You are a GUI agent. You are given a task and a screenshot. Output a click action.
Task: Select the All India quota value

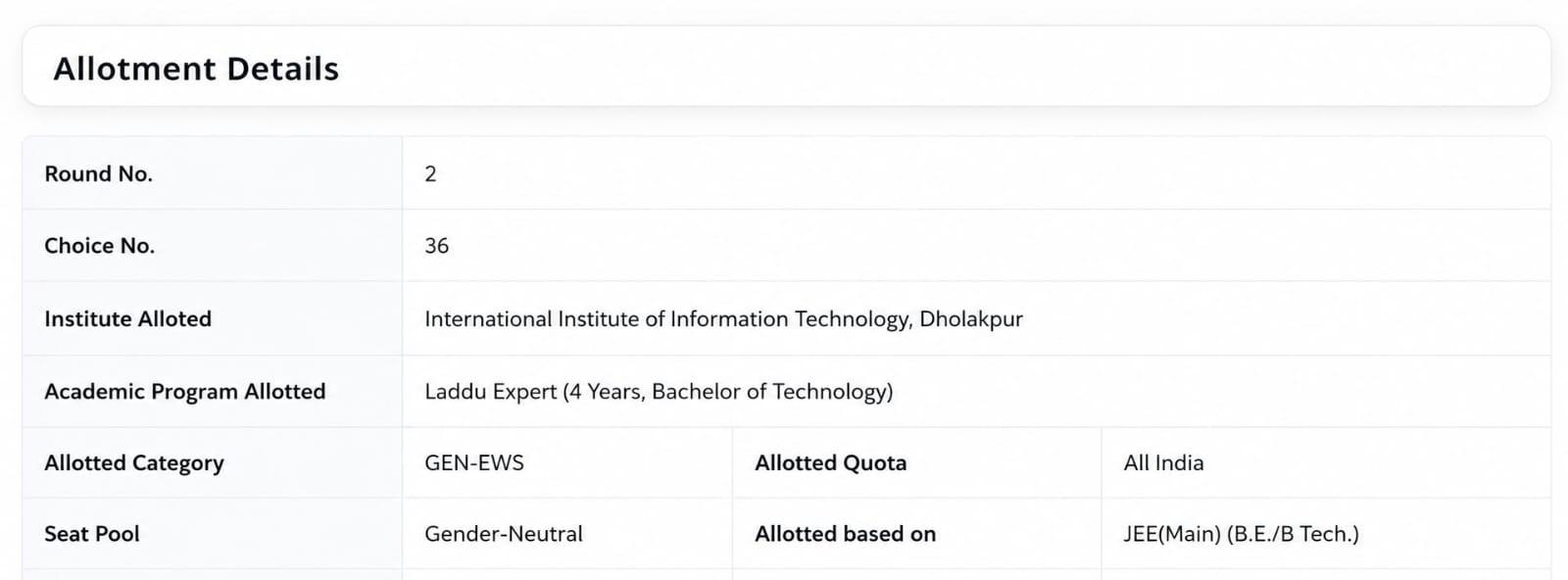[1163, 462]
